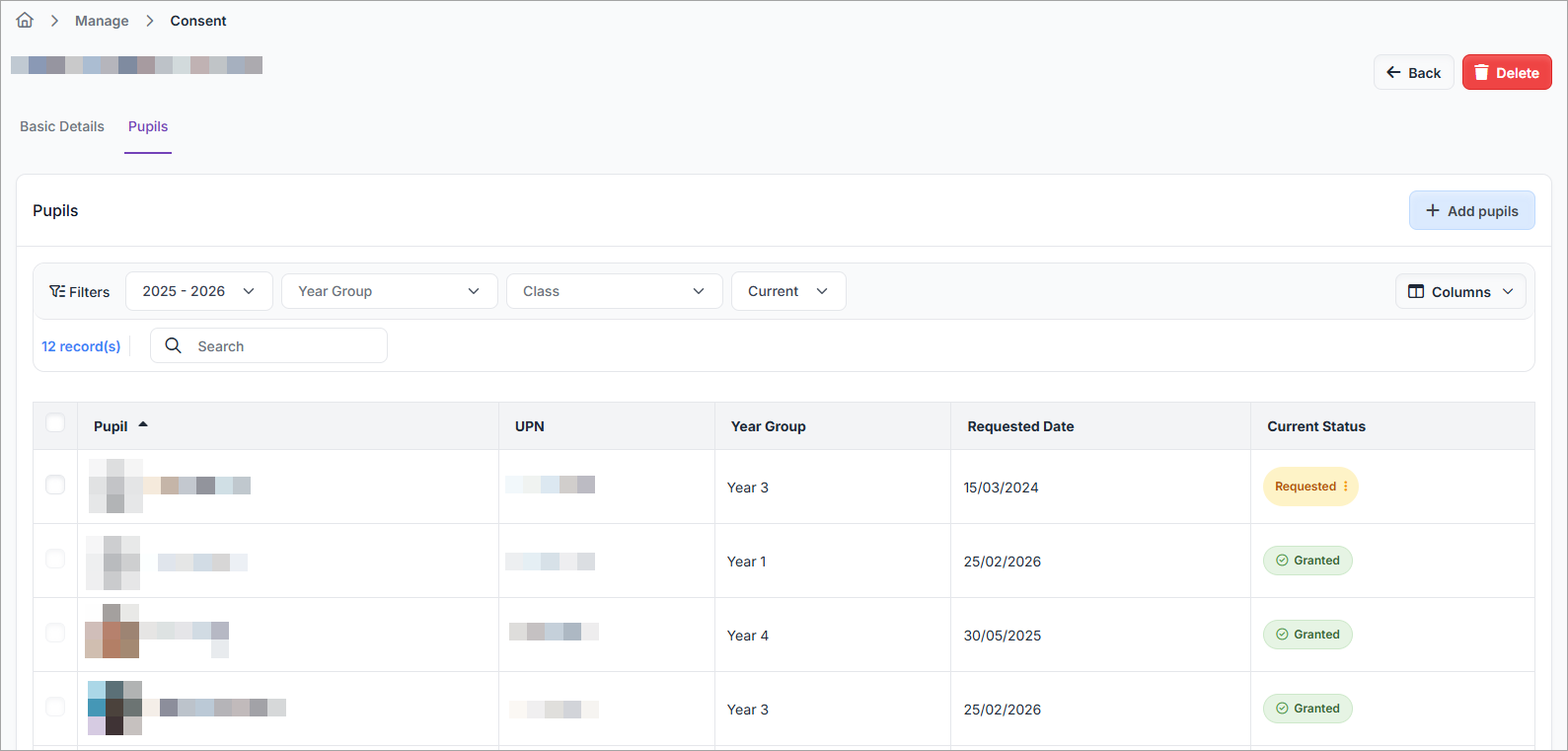Click the plus icon on Add pupils
The width and height of the screenshot is (1568, 751).
tap(1433, 211)
